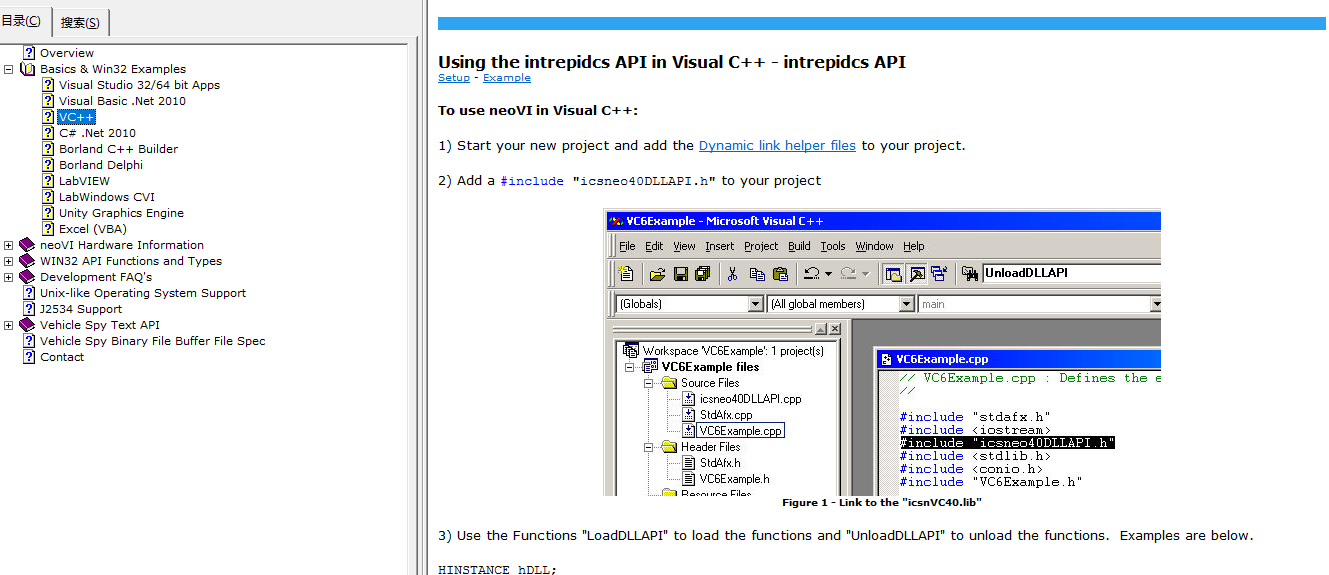Select the Borland Delphi topic
The height and width of the screenshot is (575, 1329).
(101, 165)
